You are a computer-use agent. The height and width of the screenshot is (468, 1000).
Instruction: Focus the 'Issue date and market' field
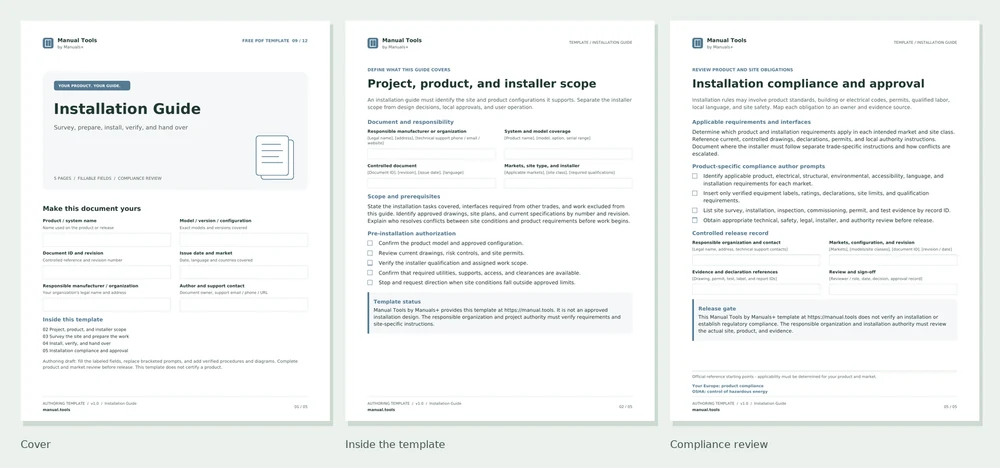[244, 272]
